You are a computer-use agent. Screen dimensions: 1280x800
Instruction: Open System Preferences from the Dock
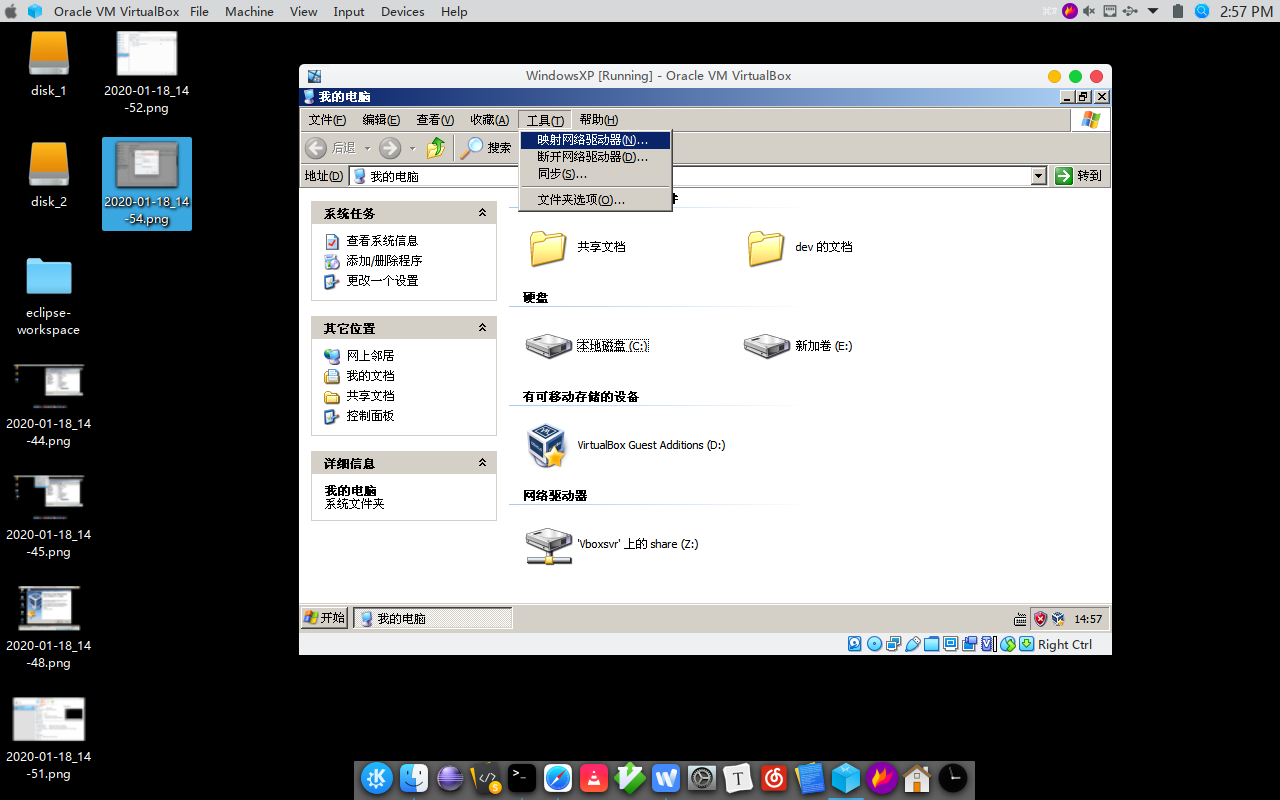coord(702,778)
